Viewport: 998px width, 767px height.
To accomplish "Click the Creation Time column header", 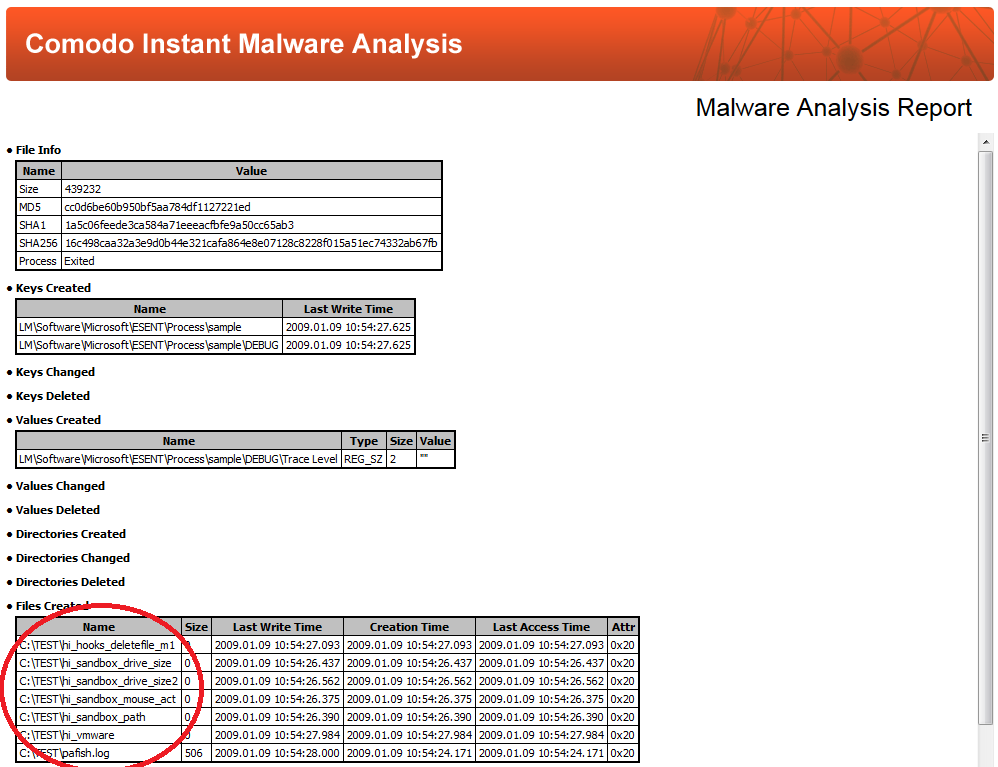I will [x=409, y=627].
